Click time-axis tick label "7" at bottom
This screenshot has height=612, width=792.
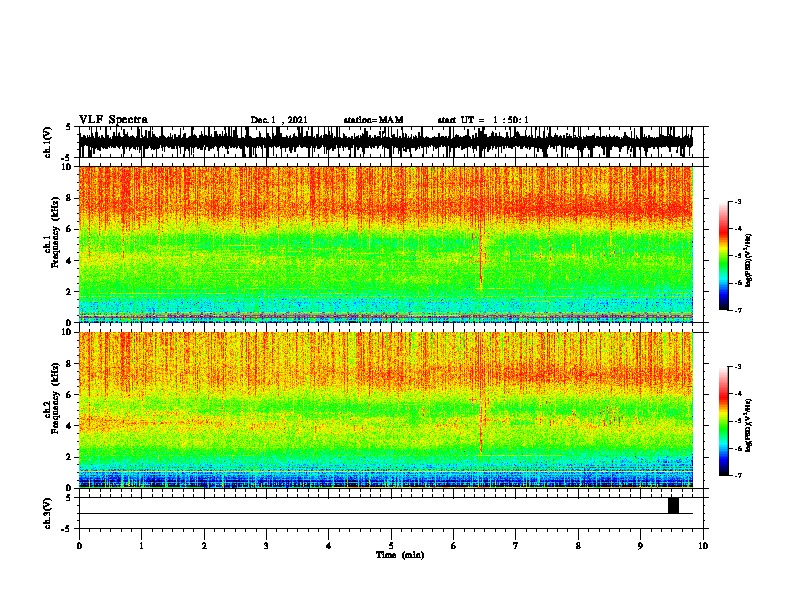[x=516, y=546]
